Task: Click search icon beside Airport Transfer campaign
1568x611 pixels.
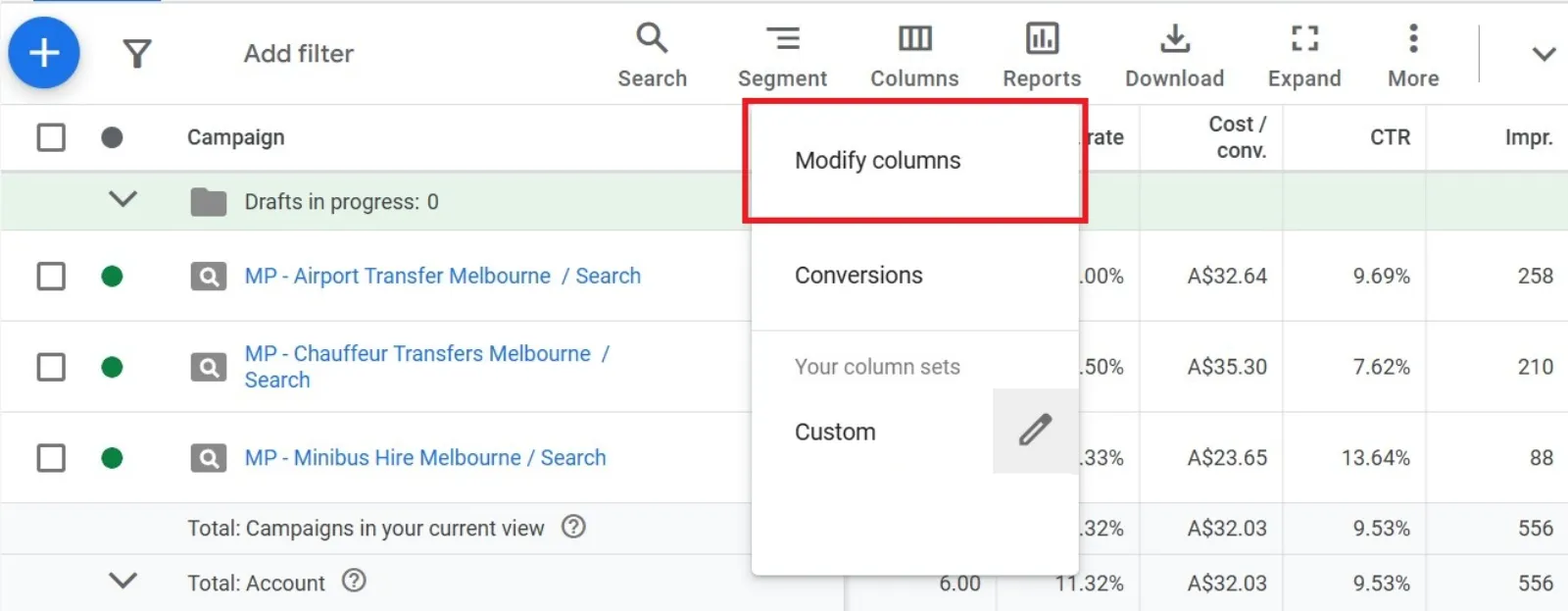Action: [208, 277]
